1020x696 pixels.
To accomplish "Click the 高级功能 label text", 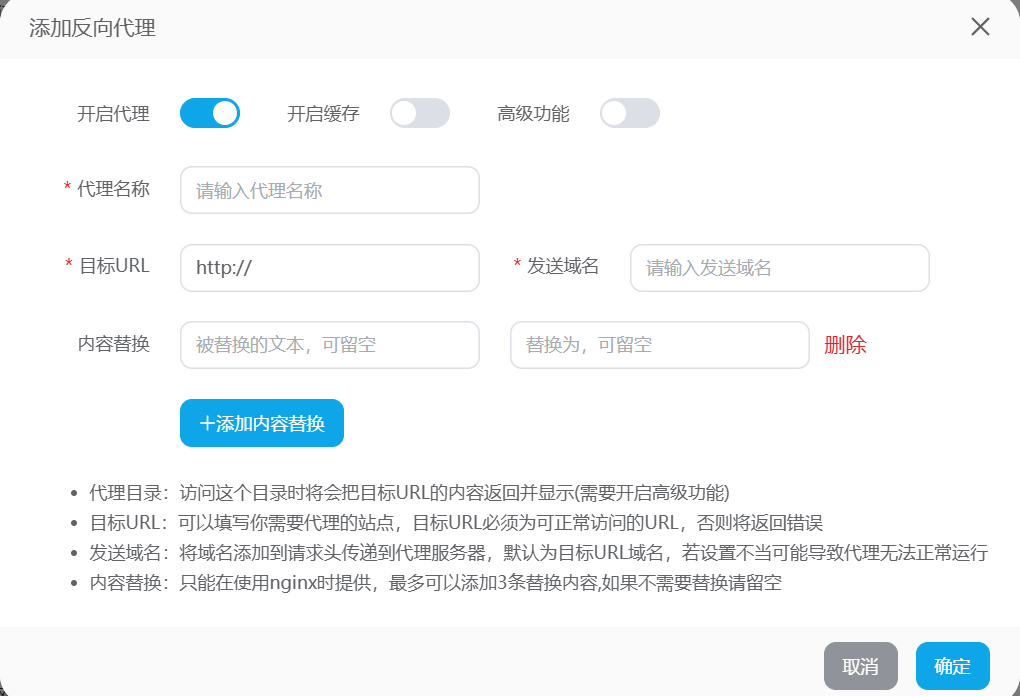I will tap(533, 114).
